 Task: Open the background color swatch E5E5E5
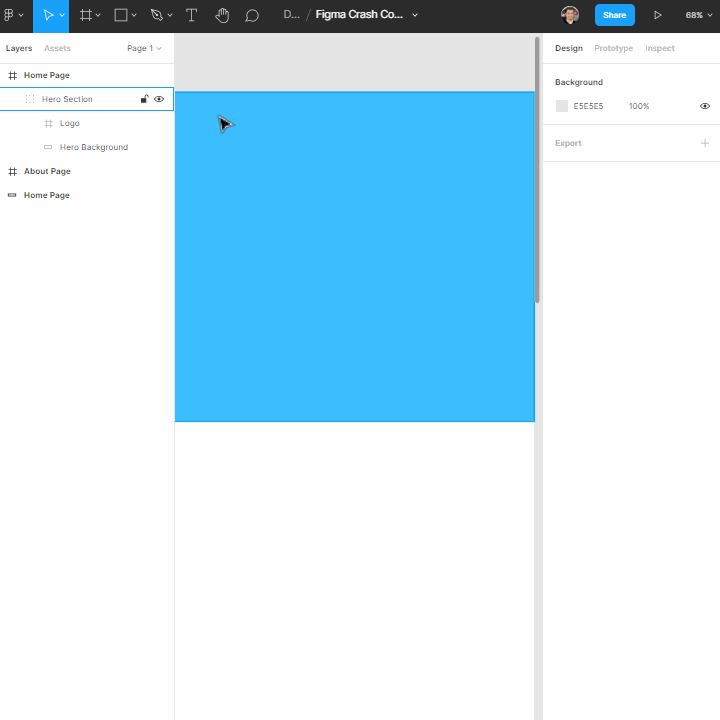pyautogui.click(x=562, y=106)
